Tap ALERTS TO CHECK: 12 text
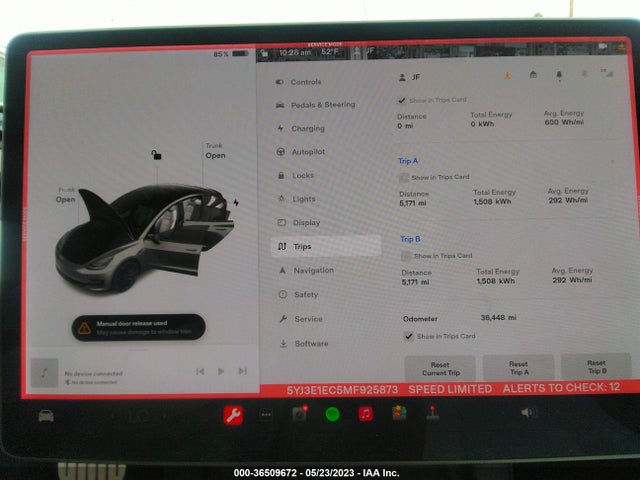This screenshot has width=640, height=480. tap(562, 388)
